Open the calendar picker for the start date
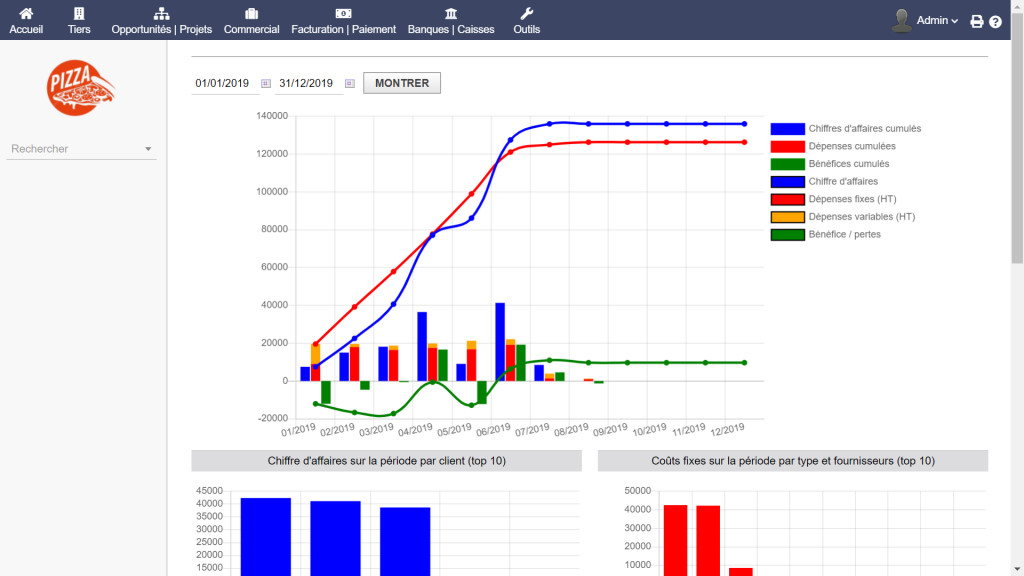Screen dimensions: 1024x576 tap(266, 84)
